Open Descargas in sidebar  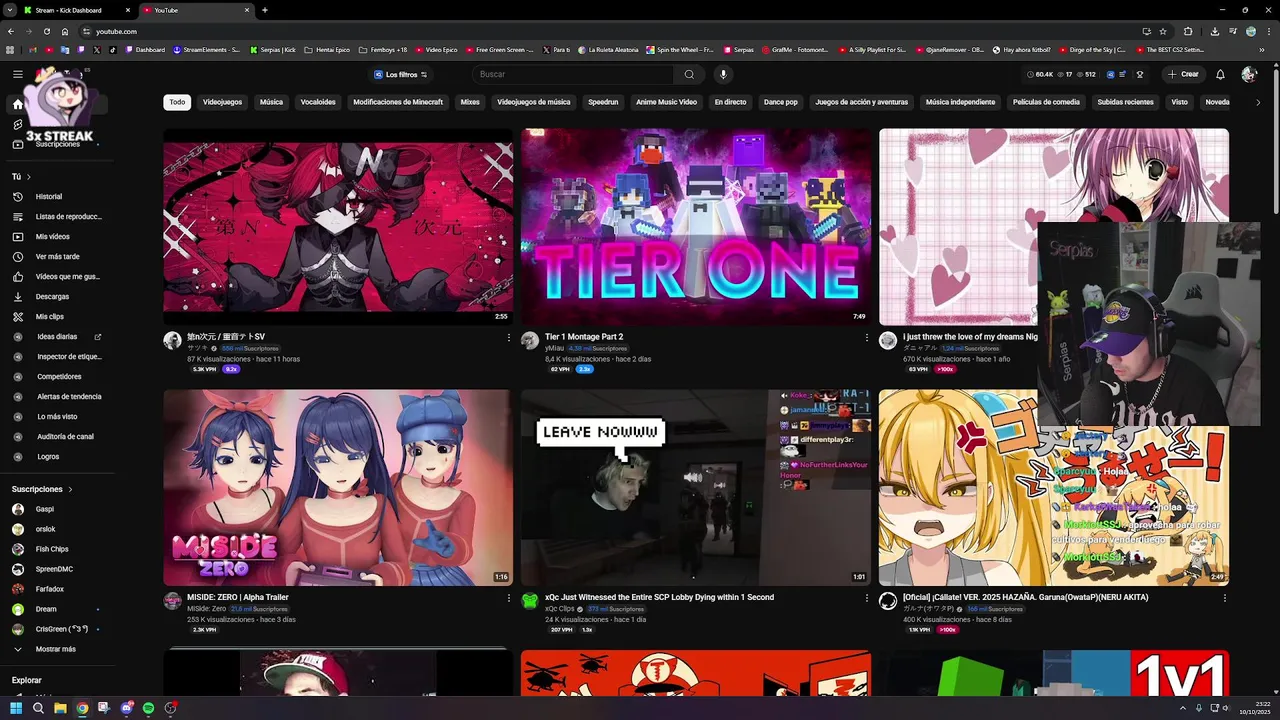tap(54, 297)
